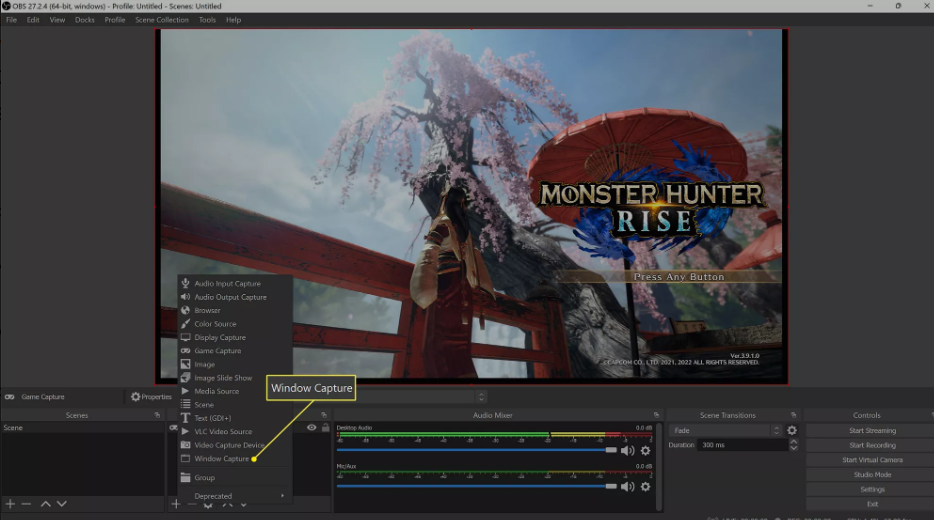Click the Audio Mixer vertical scrollbar

[659, 466]
